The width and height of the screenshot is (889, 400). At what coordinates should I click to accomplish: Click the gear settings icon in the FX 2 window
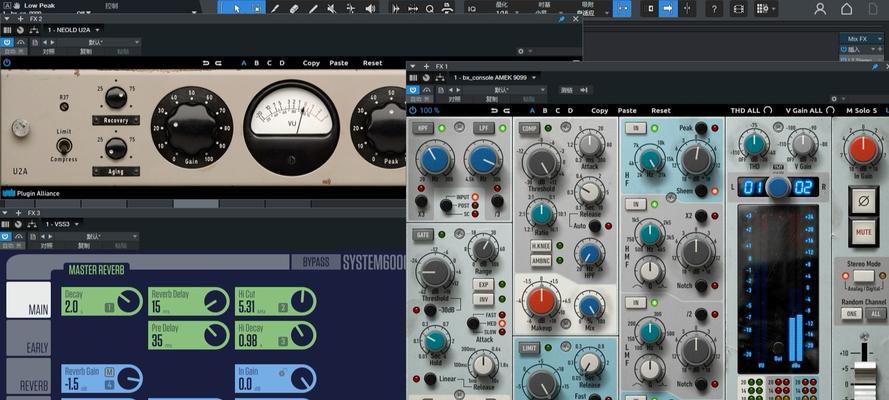point(520,51)
